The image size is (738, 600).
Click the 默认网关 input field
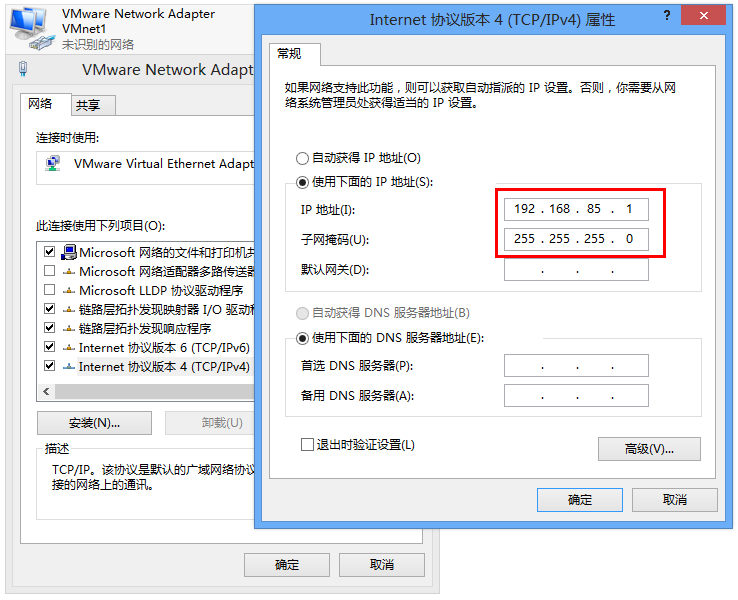pos(576,270)
